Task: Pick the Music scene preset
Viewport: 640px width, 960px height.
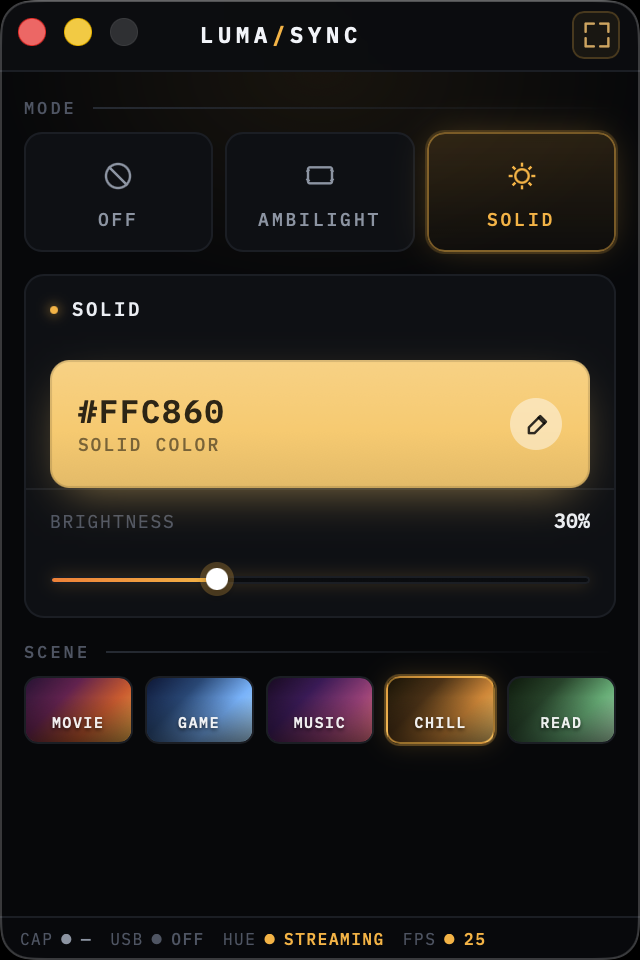Action: (320, 710)
